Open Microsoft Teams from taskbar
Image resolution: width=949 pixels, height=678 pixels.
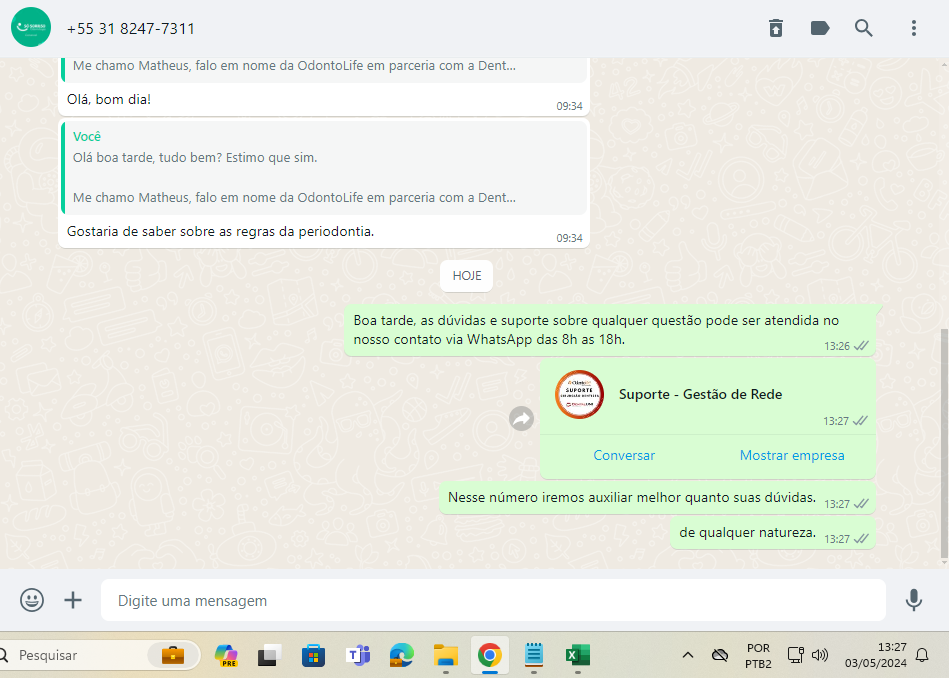358,655
